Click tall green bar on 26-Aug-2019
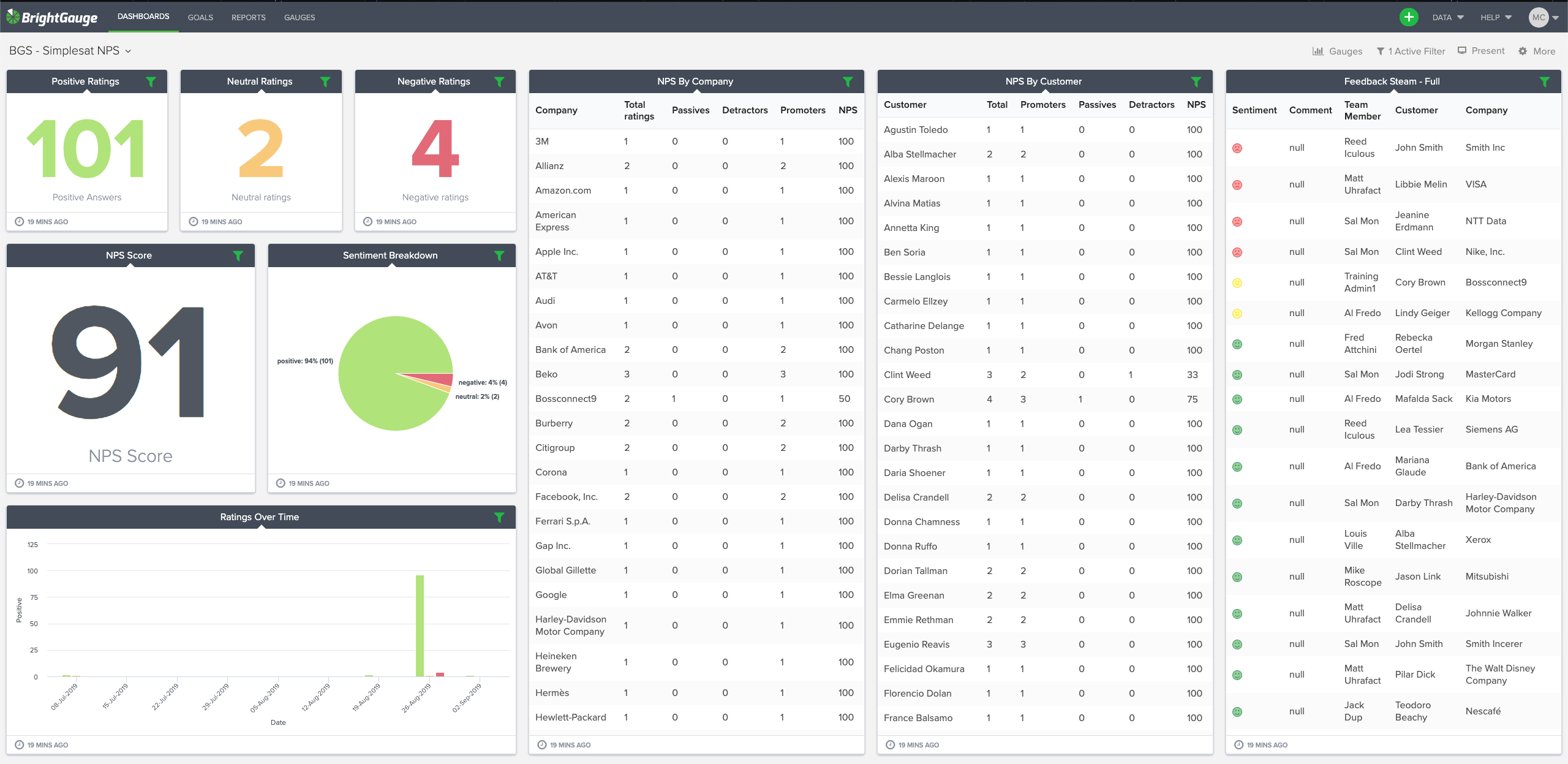The height and width of the screenshot is (764, 1568). 420,626
